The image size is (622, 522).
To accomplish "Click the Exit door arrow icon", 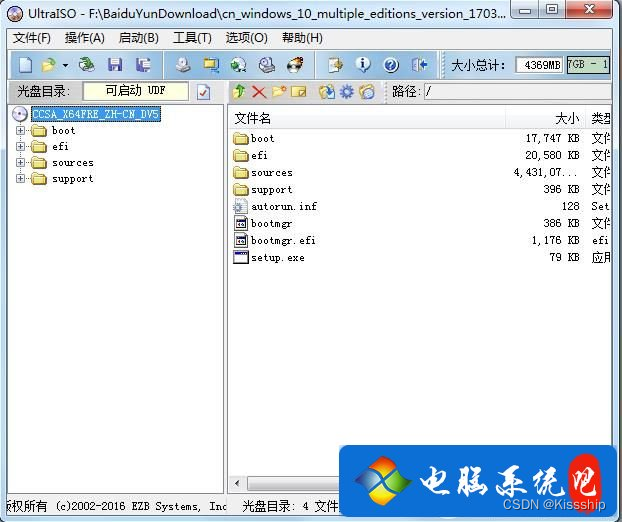I will [x=419, y=65].
